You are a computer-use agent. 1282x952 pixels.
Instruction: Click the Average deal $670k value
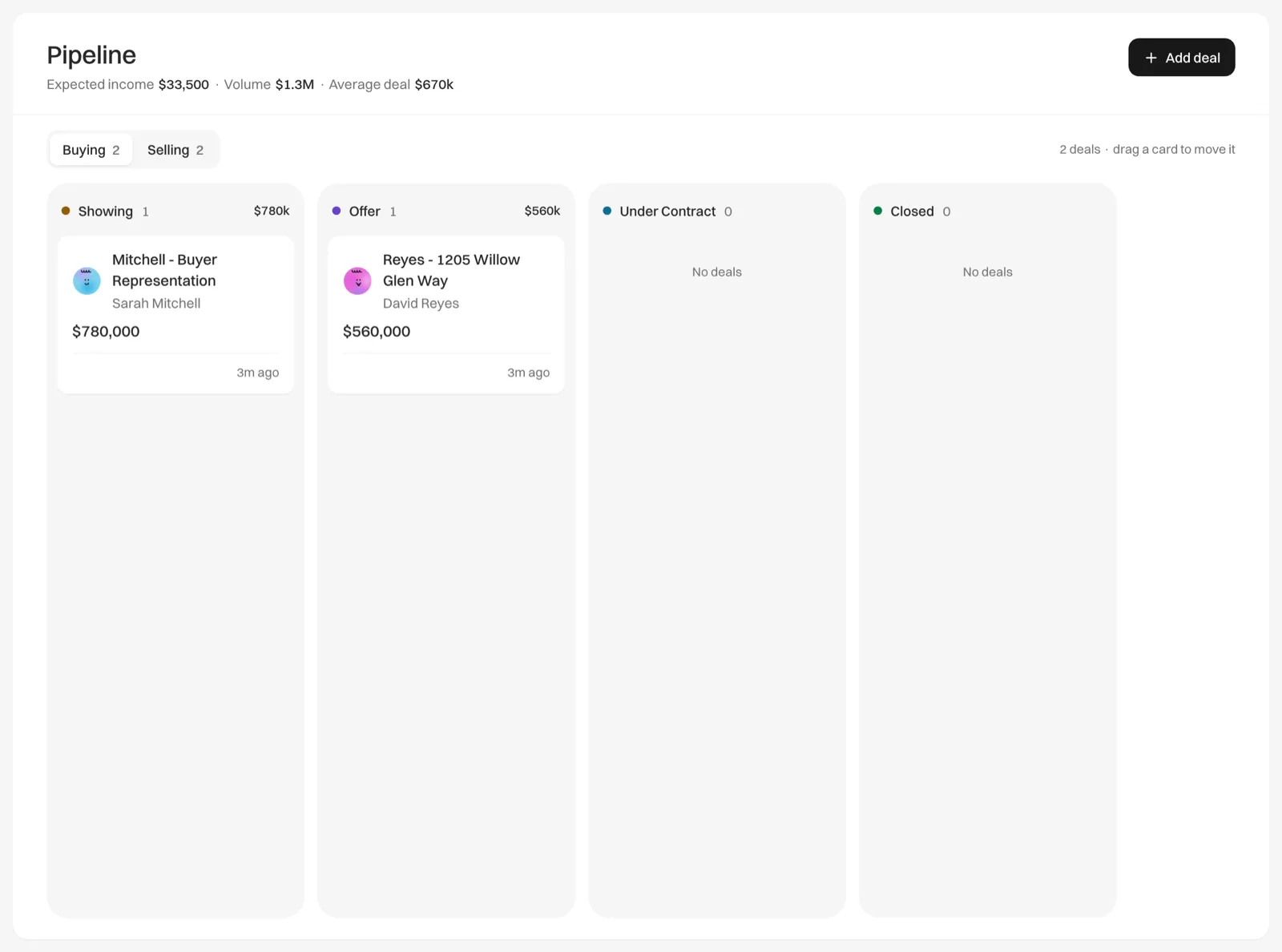coord(434,84)
